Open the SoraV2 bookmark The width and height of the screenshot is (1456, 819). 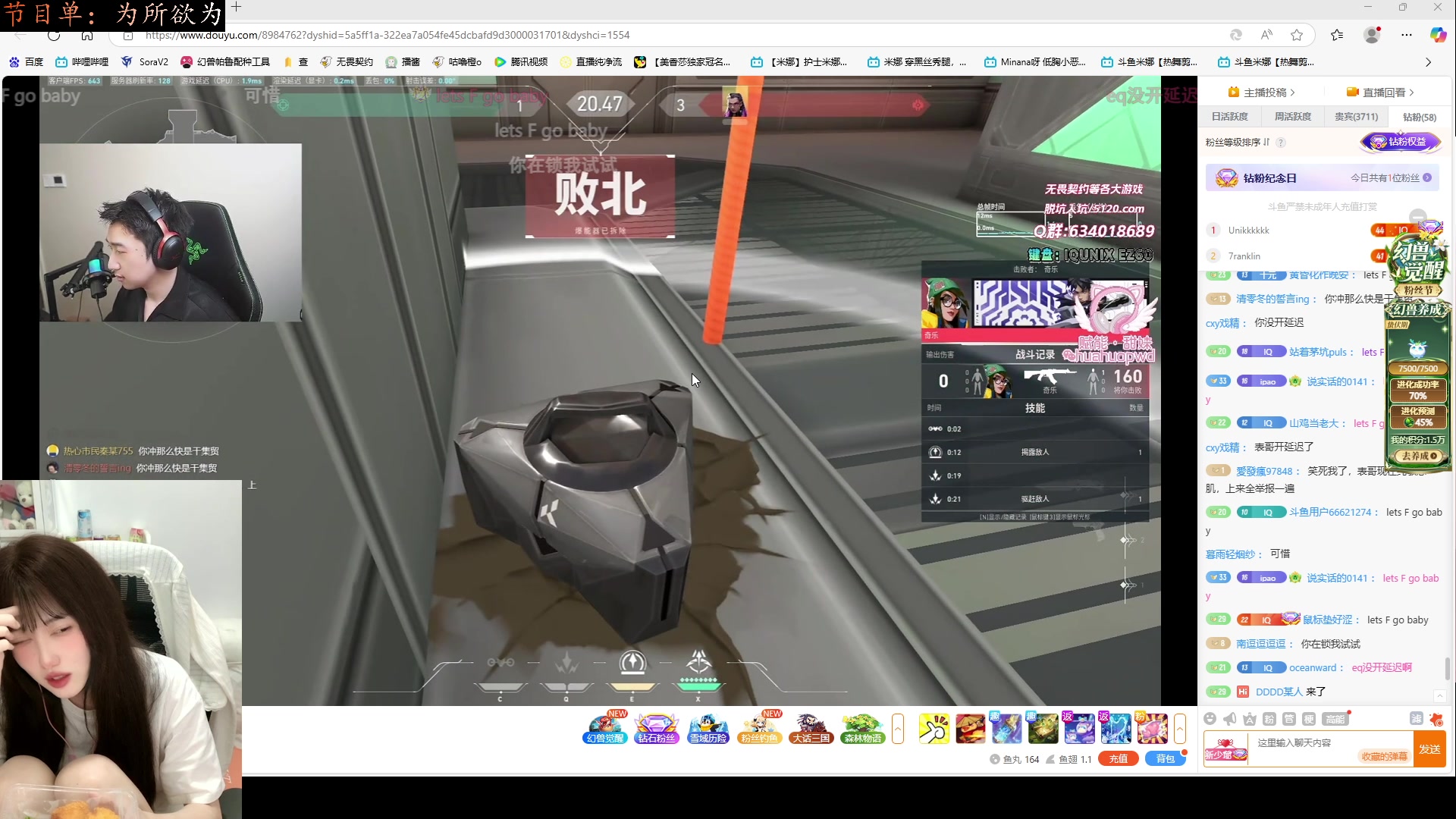pyautogui.click(x=144, y=62)
